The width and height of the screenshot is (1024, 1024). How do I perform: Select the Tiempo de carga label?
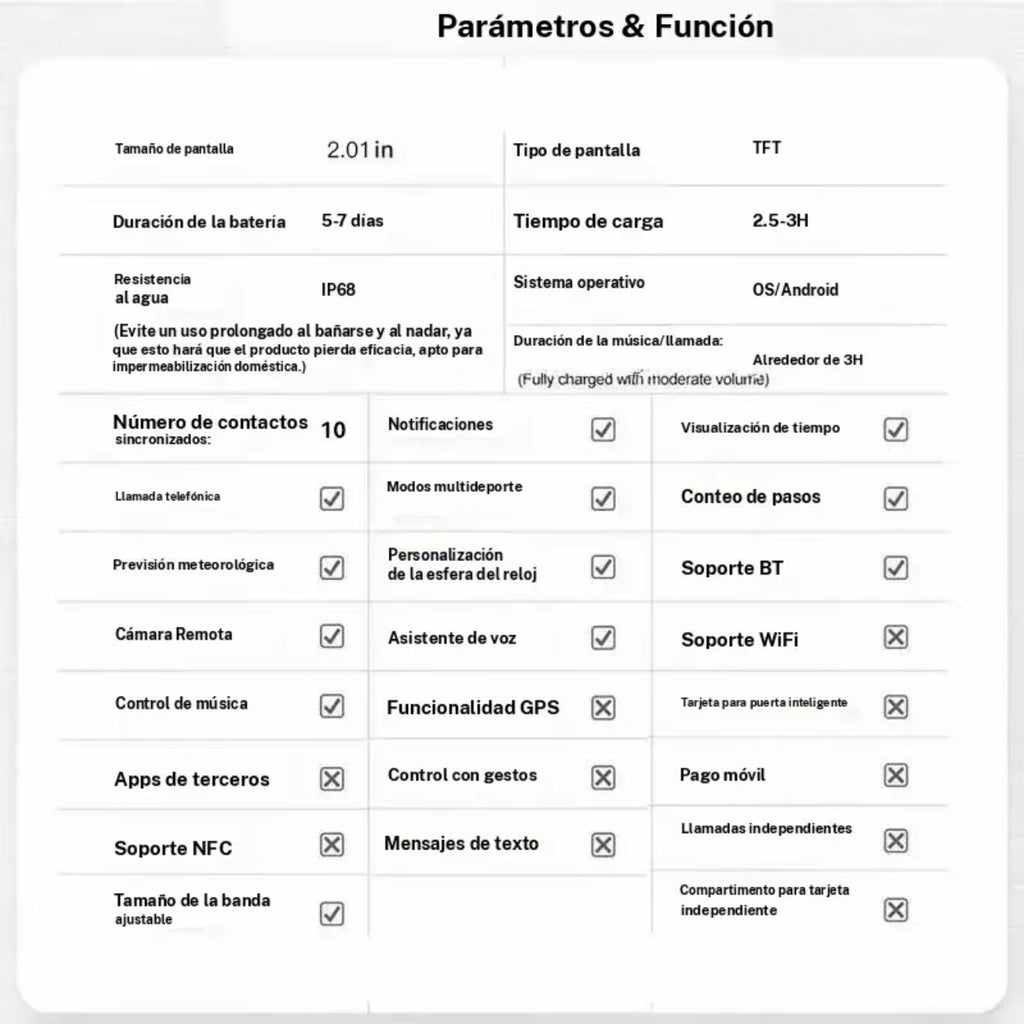(x=588, y=222)
